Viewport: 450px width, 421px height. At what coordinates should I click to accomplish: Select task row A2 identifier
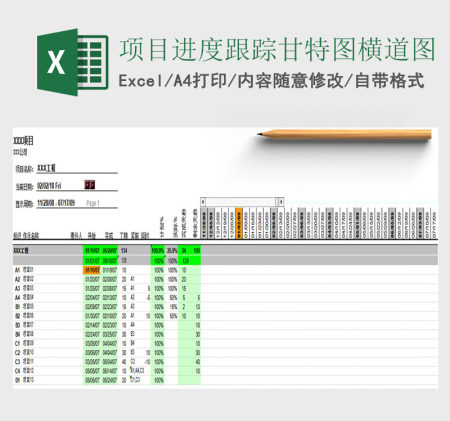[17, 279]
